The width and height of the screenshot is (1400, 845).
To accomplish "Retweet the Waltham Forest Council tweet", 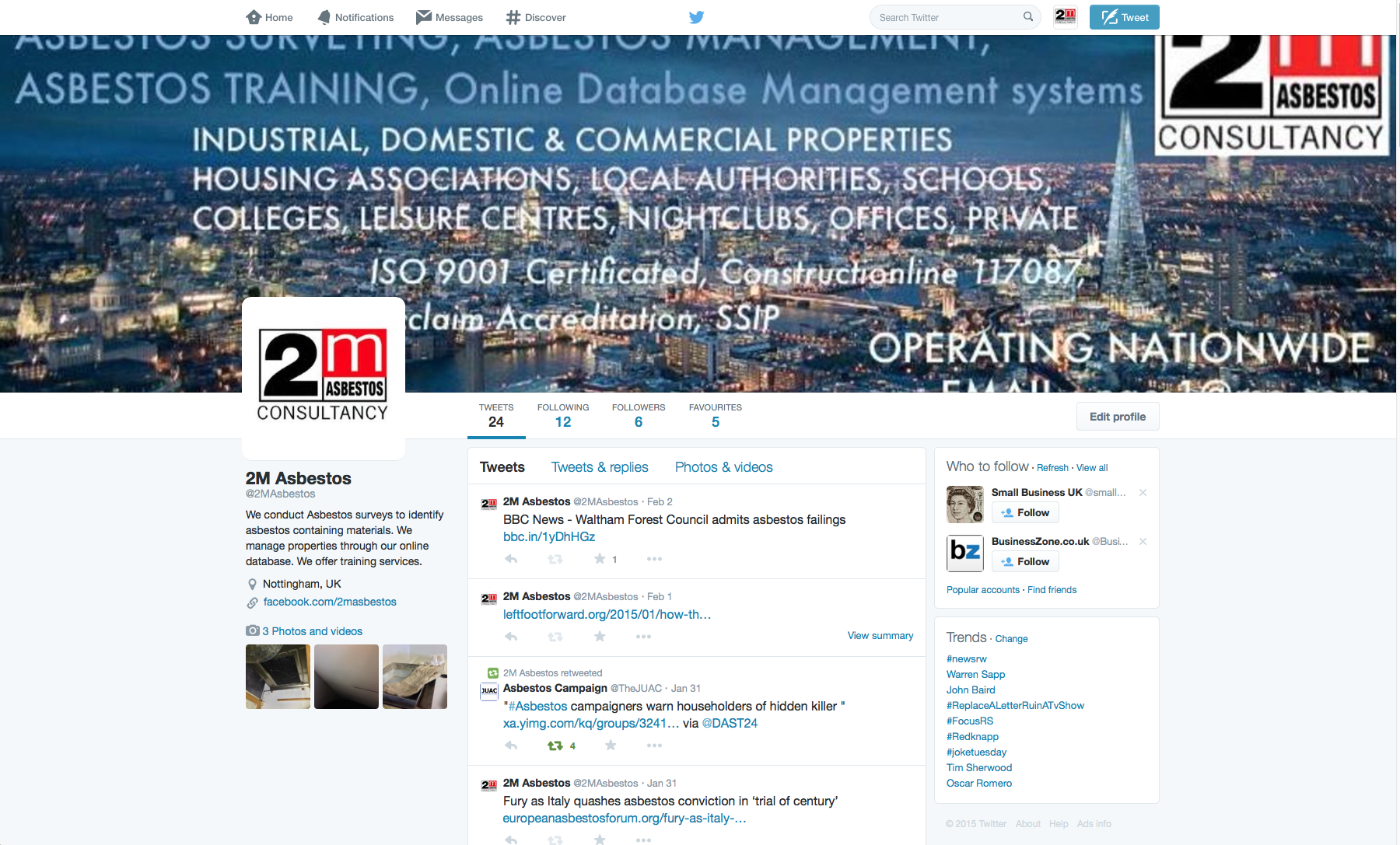I will point(555,559).
